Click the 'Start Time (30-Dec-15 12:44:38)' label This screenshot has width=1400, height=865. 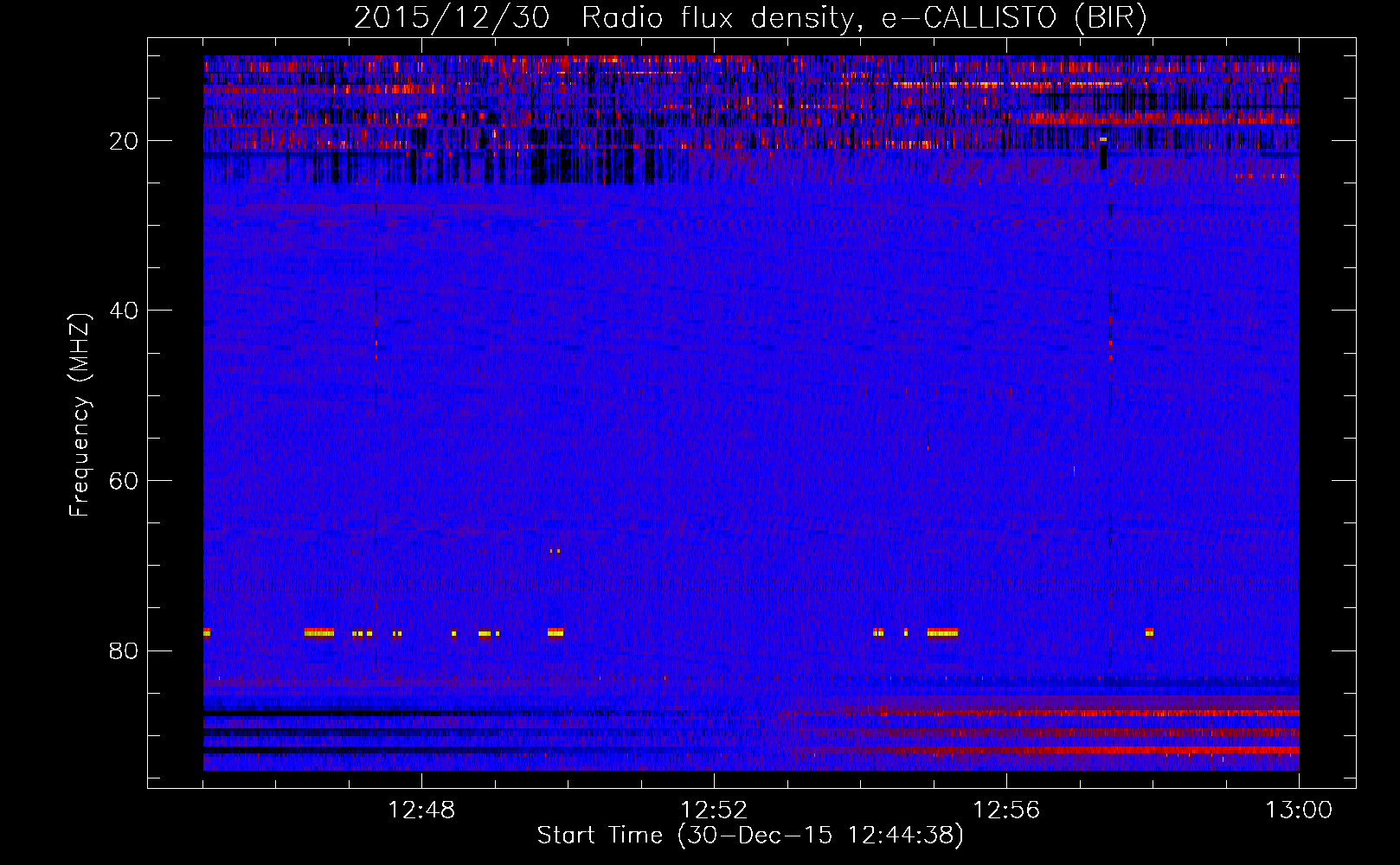(x=750, y=836)
